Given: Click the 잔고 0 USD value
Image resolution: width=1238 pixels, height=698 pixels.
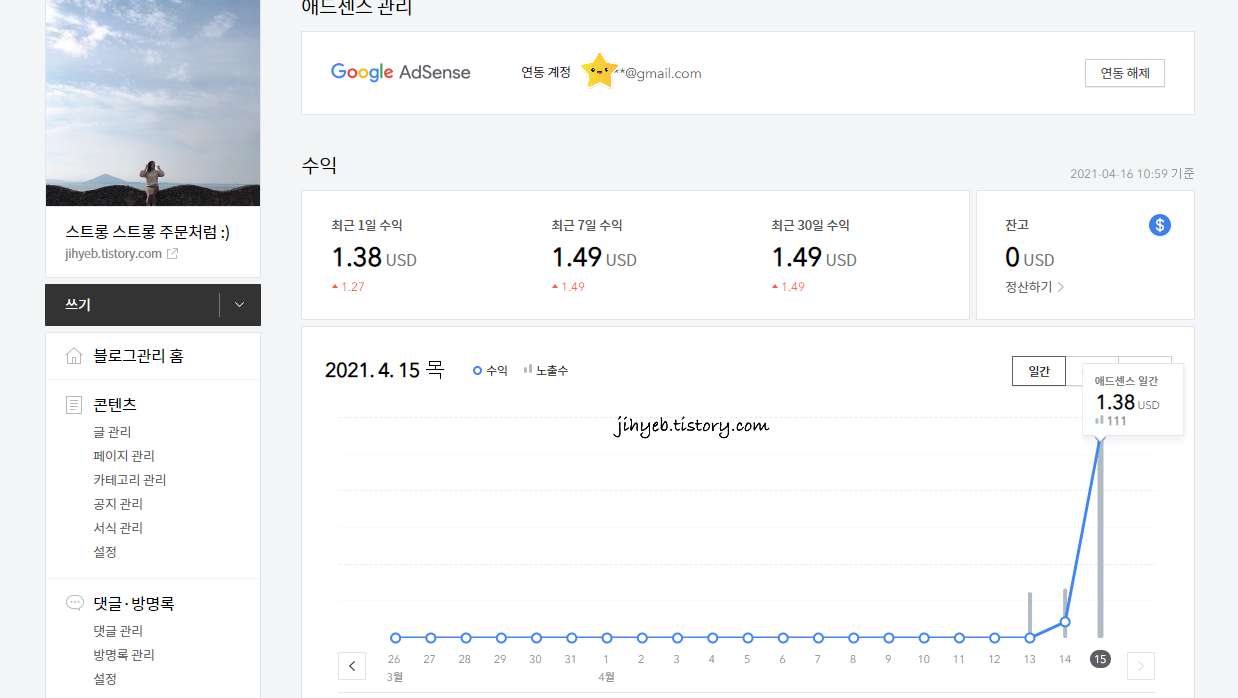Looking at the screenshot, I should (1029, 258).
